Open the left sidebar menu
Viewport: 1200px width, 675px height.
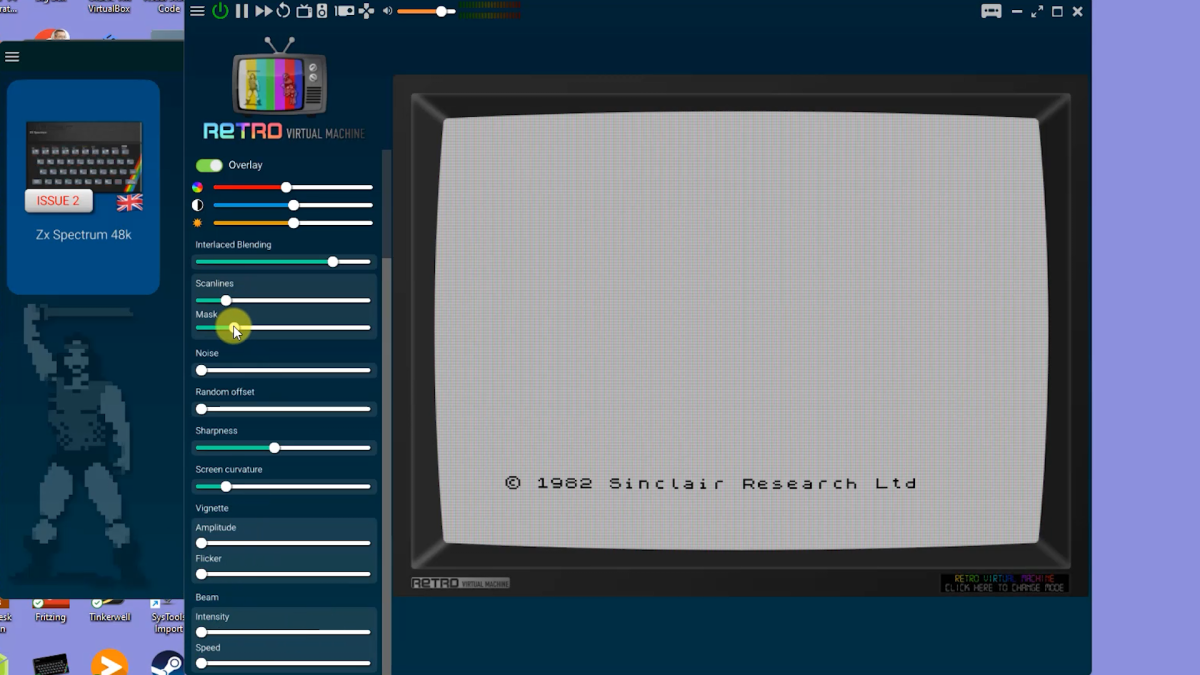[x=12, y=56]
